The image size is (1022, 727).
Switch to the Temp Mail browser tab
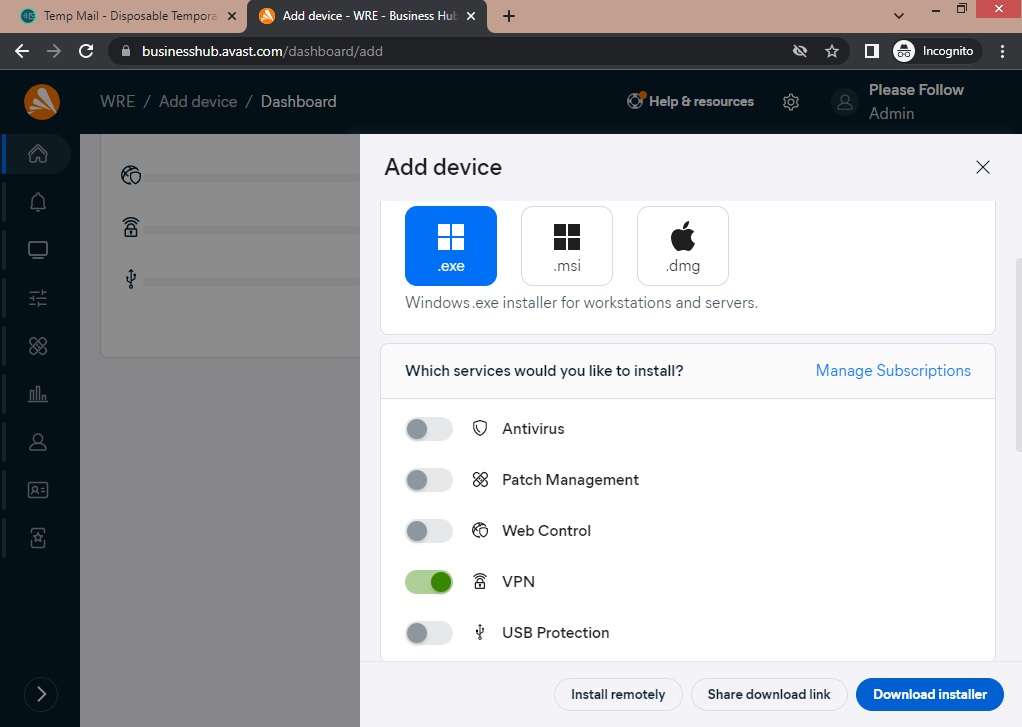pos(123,16)
